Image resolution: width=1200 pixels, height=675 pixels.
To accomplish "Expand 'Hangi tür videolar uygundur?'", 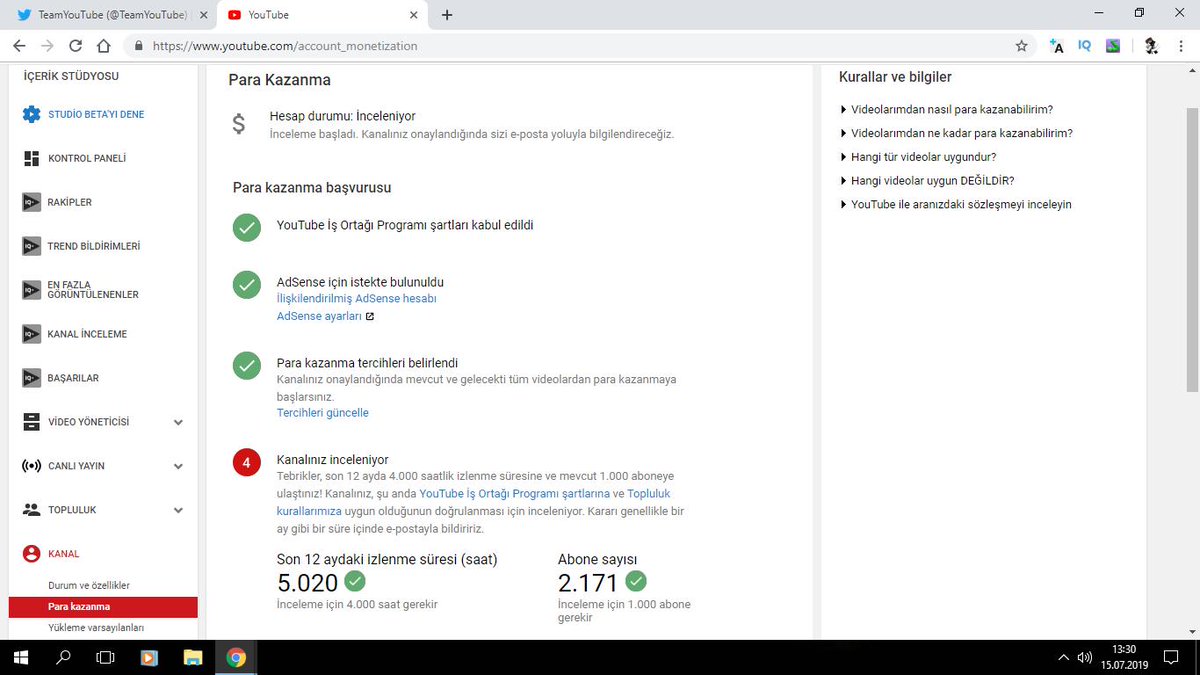I will (918, 157).
